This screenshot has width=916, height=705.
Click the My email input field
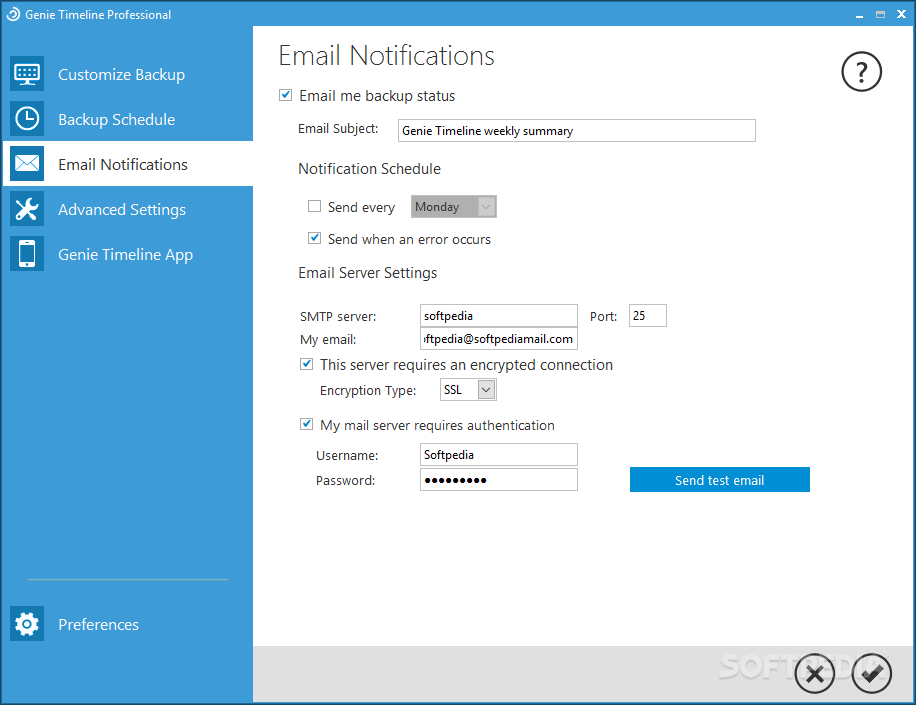coord(499,339)
